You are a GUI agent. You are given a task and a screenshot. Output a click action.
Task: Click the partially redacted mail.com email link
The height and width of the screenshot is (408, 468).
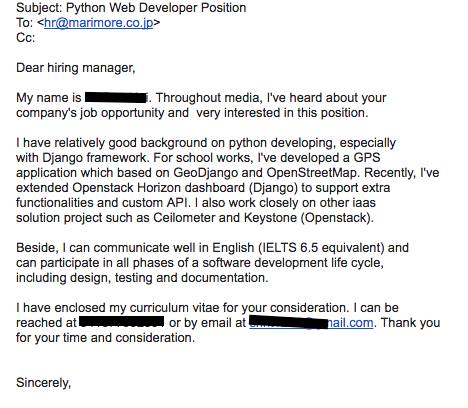pos(311,323)
